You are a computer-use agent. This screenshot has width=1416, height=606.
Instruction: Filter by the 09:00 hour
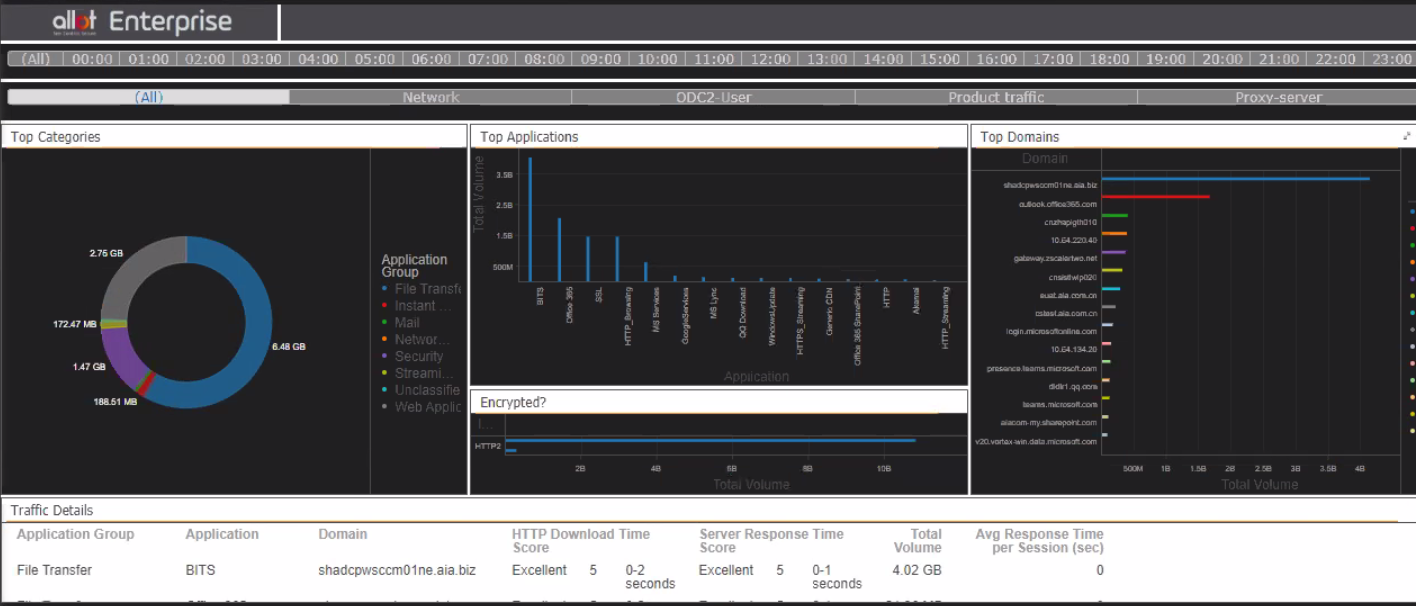tap(600, 59)
